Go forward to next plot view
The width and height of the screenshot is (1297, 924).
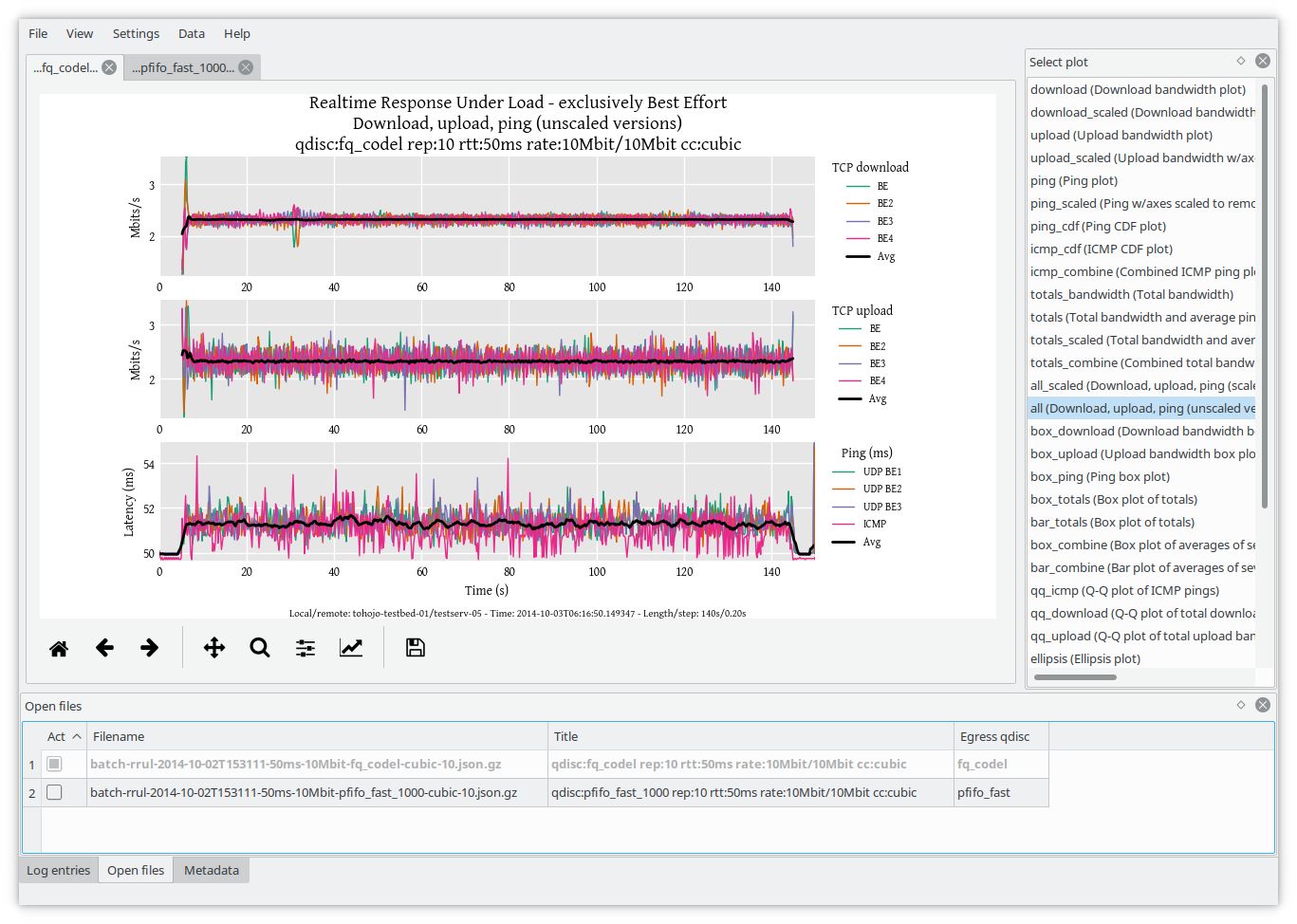[149, 648]
